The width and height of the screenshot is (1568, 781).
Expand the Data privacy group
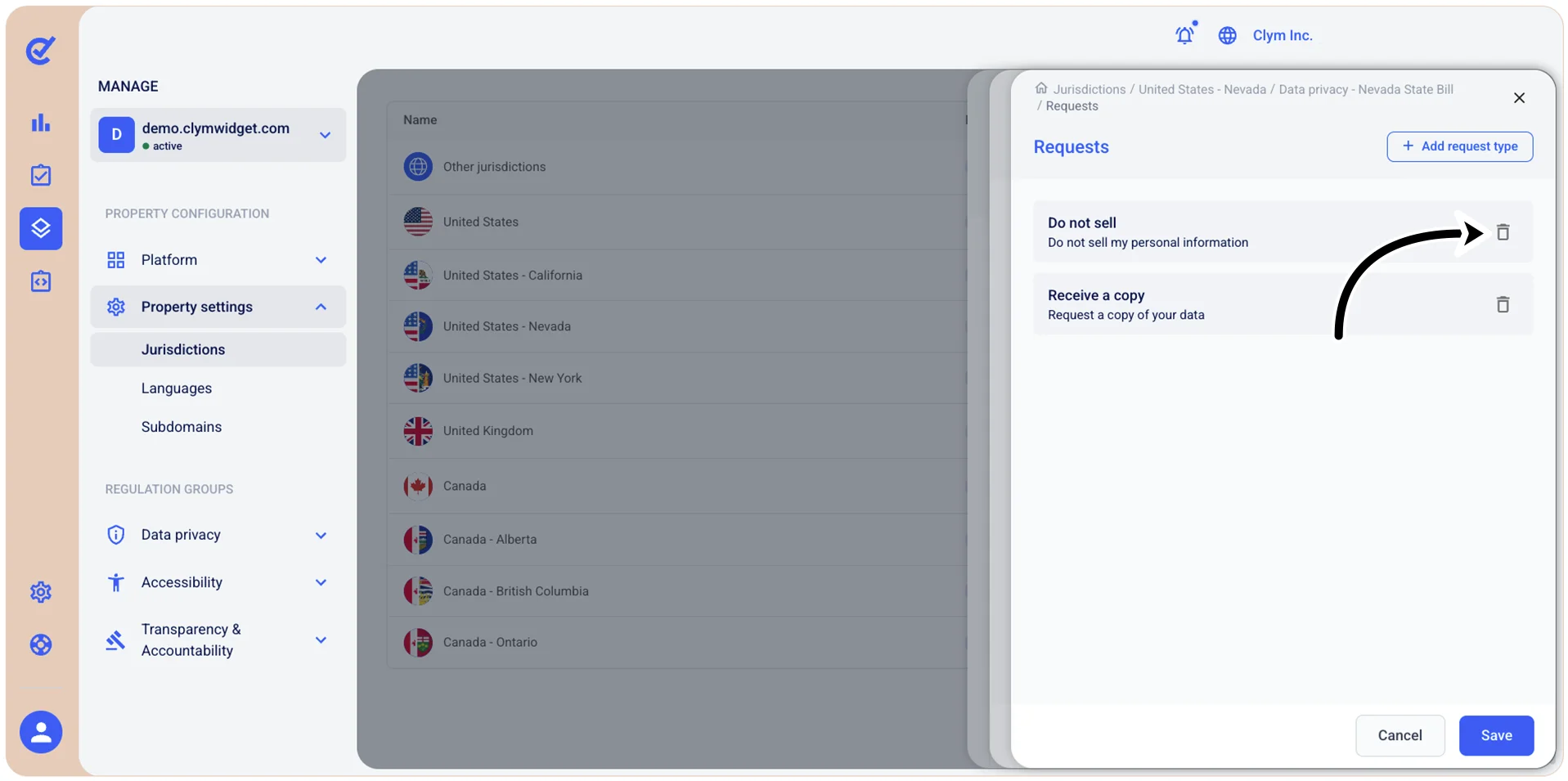pyautogui.click(x=218, y=535)
